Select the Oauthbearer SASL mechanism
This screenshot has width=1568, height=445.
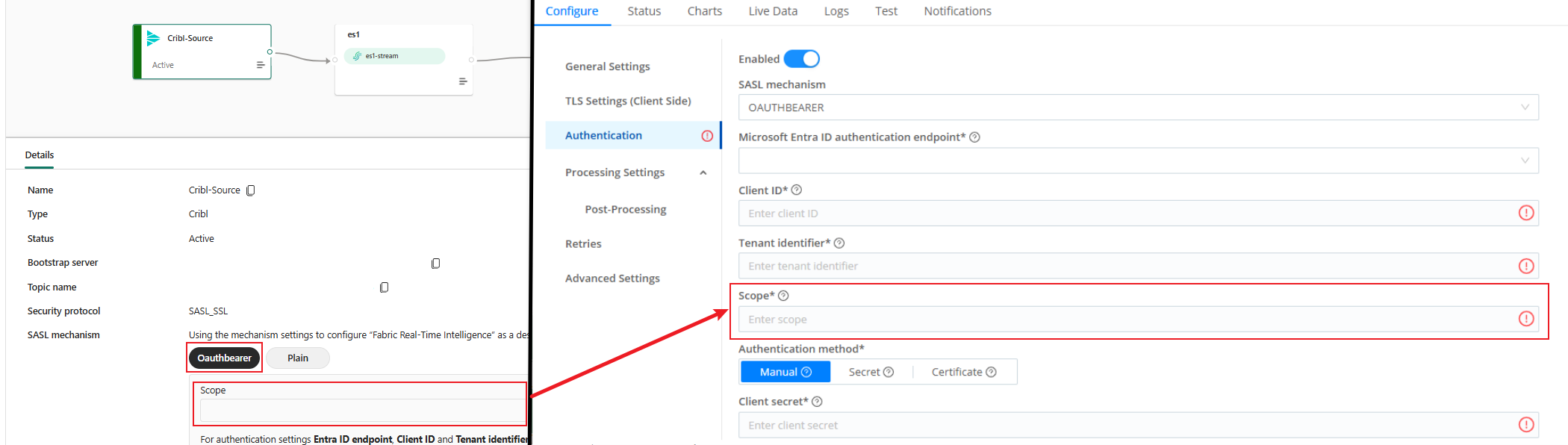click(x=225, y=358)
